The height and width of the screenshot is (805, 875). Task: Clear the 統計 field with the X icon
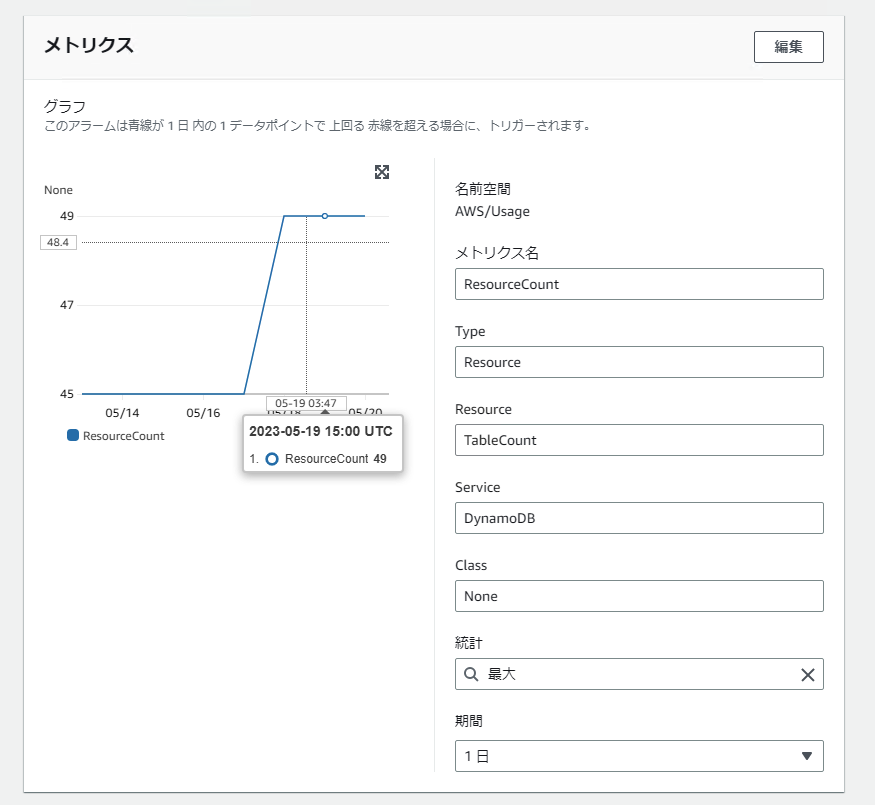pyautogui.click(x=808, y=675)
